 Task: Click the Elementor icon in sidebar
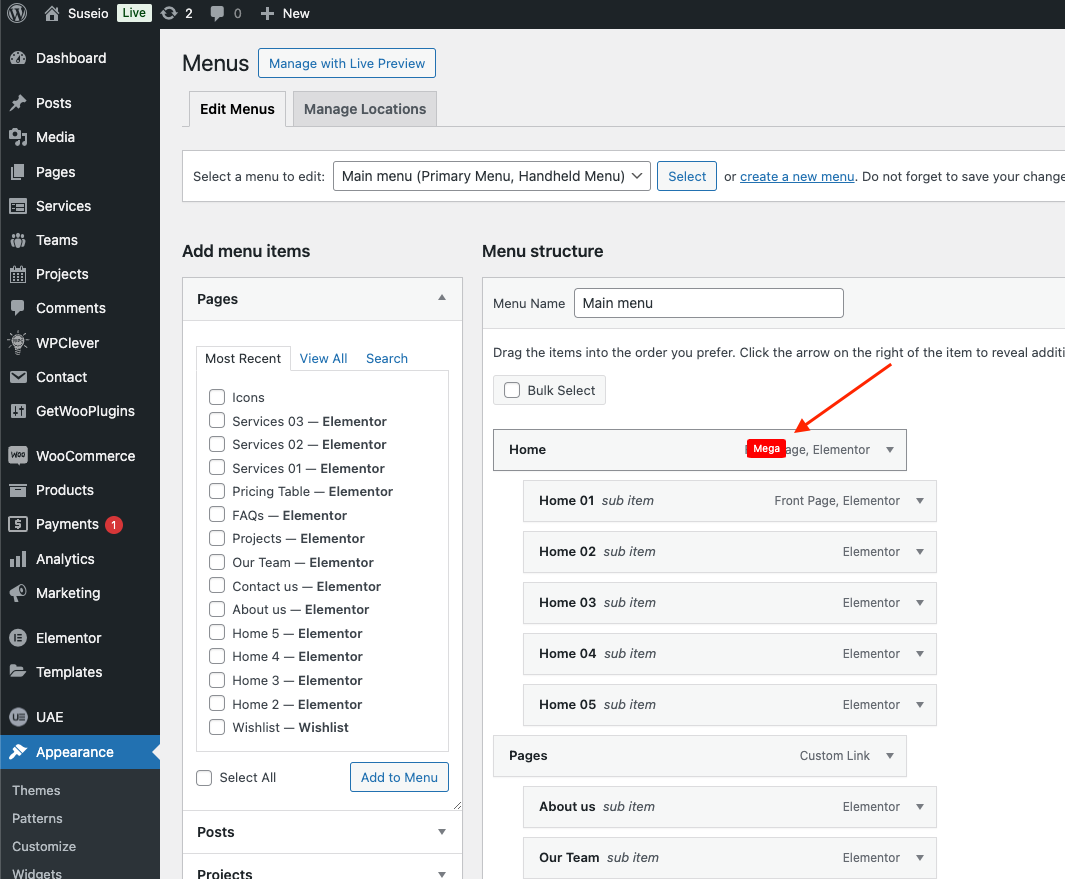pos(17,638)
